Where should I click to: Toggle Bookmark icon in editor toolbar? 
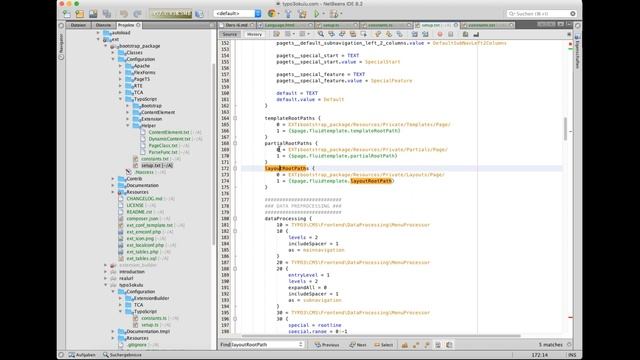coord(399,34)
